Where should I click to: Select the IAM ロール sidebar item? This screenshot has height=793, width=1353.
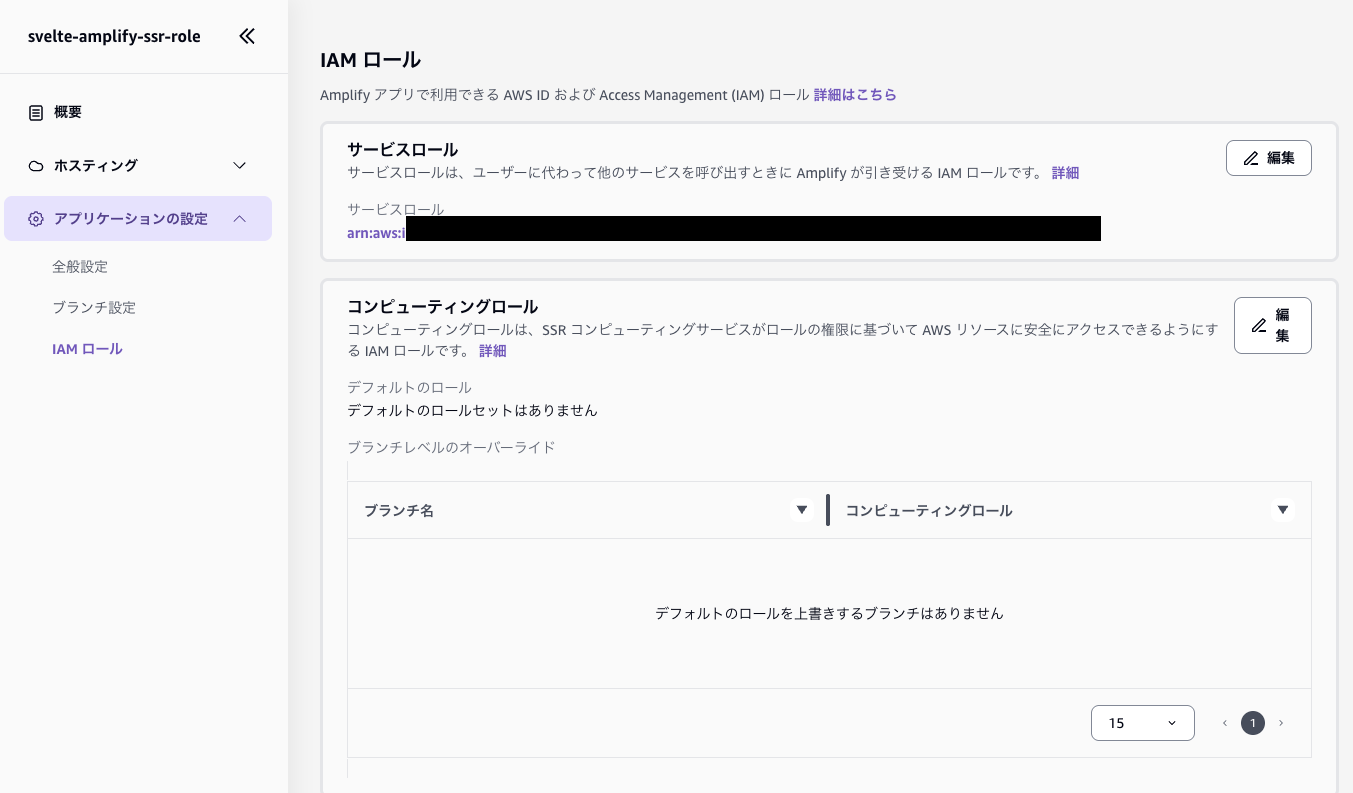[x=87, y=348]
